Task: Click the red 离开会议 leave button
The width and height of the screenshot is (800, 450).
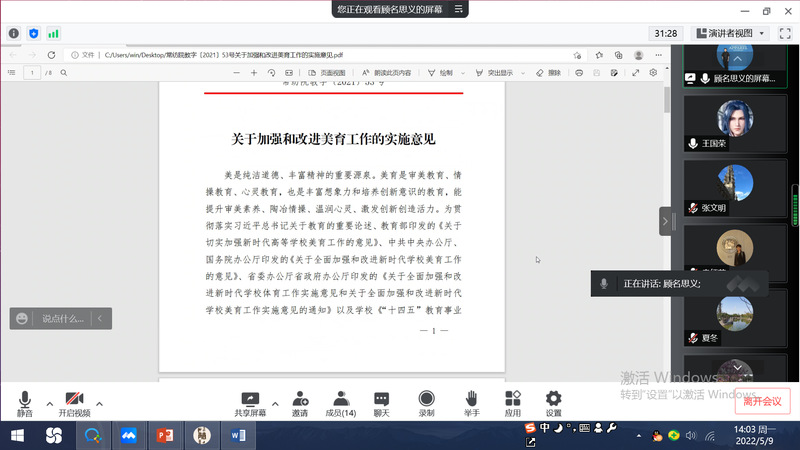Action: [762, 401]
